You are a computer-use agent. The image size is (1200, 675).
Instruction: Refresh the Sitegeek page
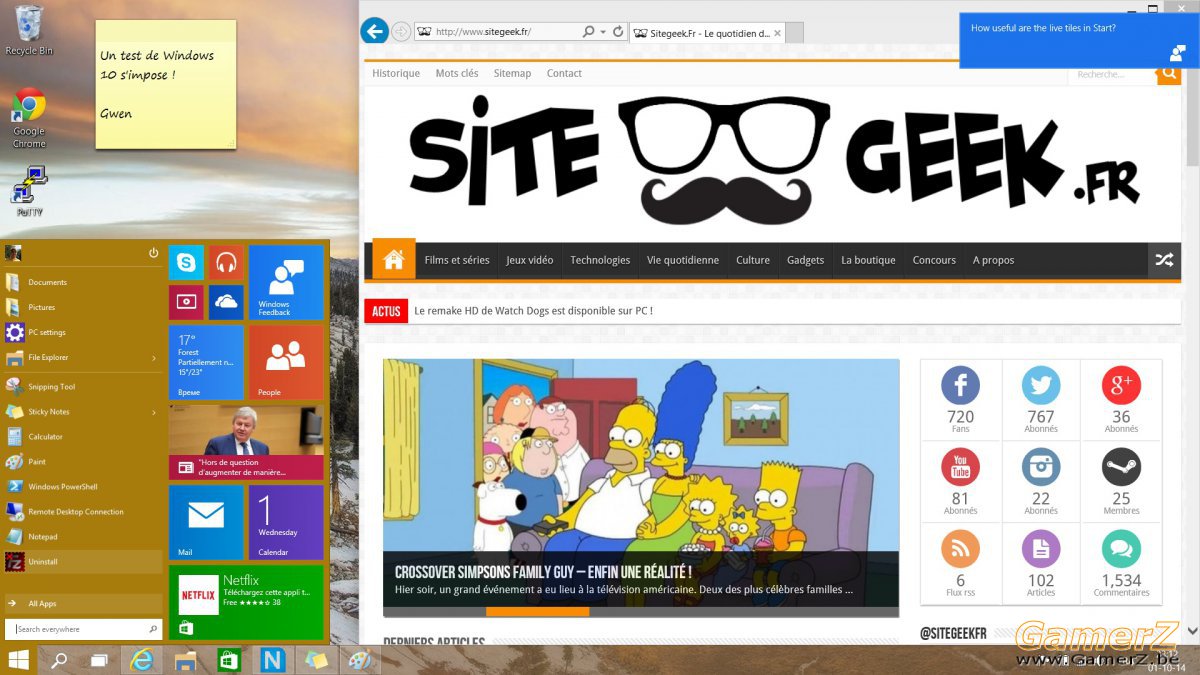[x=618, y=32]
